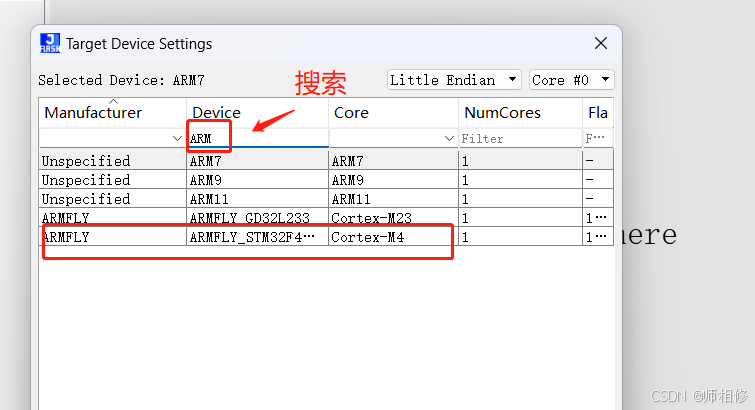Viewport: 755px width, 410px height.
Task: Click the J-Flash icon in title bar
Action: 50,43
